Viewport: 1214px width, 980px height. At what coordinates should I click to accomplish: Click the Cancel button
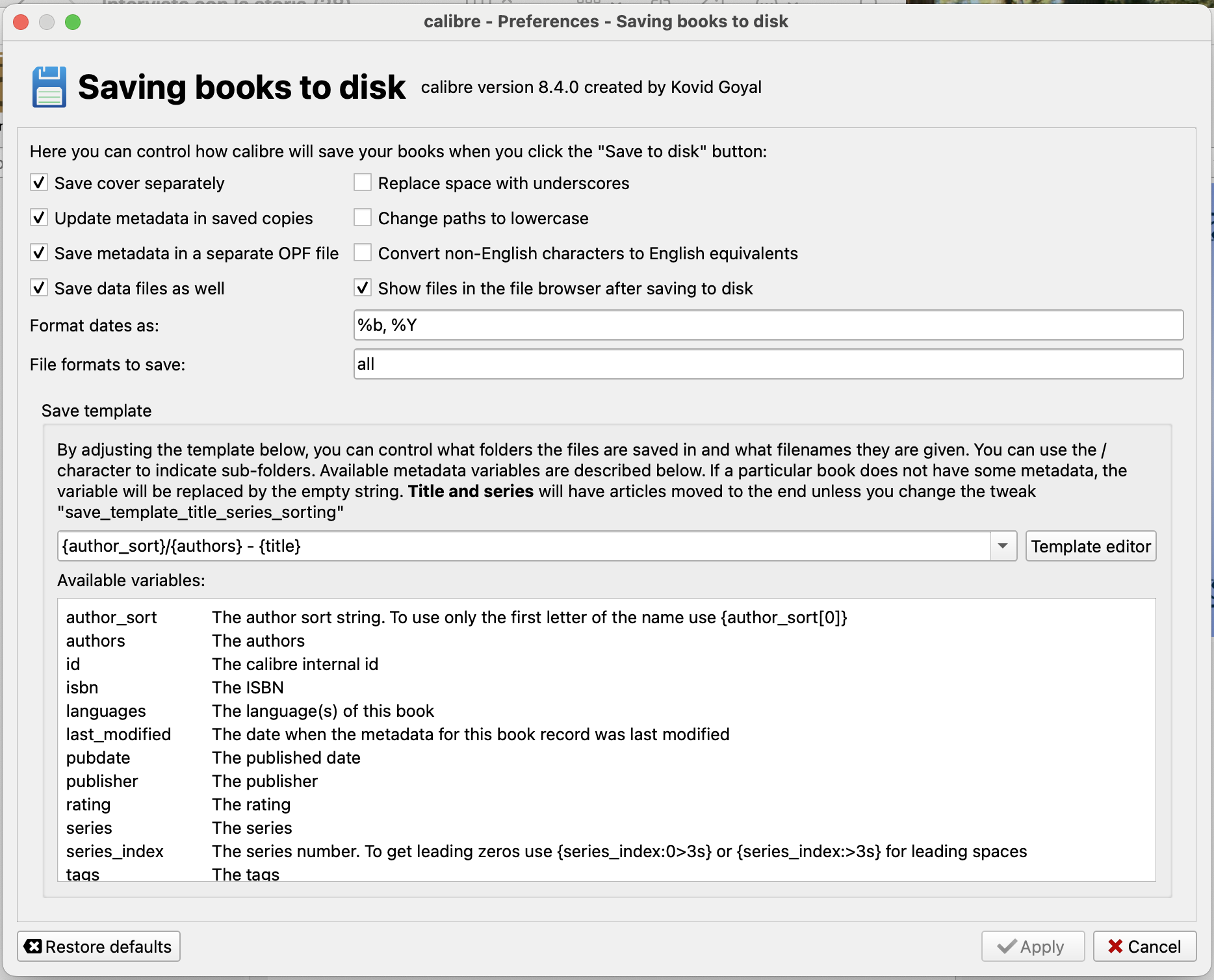[1144, 946]
